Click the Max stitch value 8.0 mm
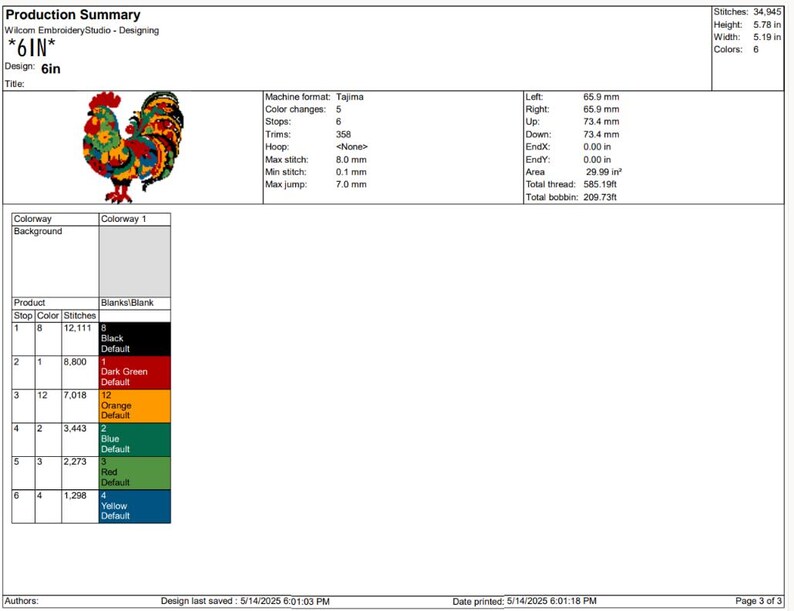This screenshot has height=611, width=794. tap(351, 159)
